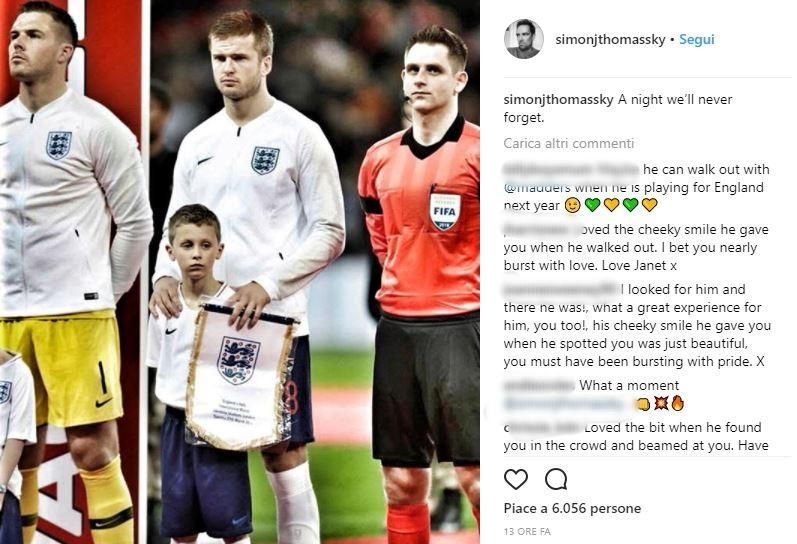Open the 13 ORE FA timestamp
Image resolution: width=797 pixels, height=544 pixels.
(527, 532)
